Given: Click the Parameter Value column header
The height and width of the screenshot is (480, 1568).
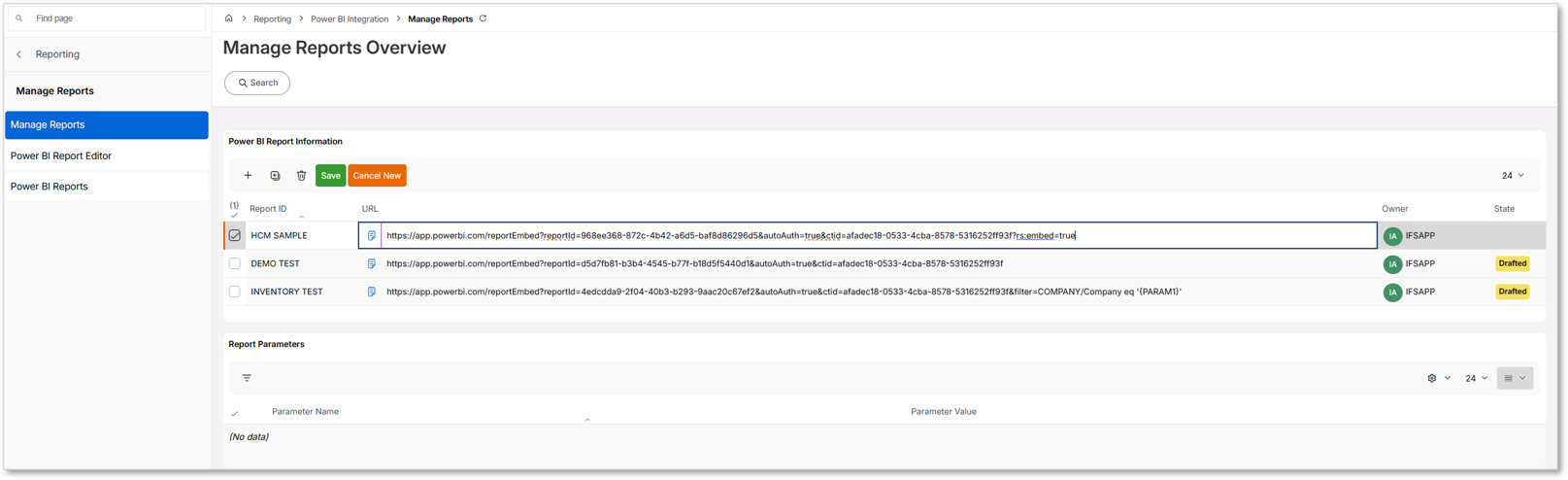Looking at the screenshot, I should pyautogui.click(x=943, y=412).
